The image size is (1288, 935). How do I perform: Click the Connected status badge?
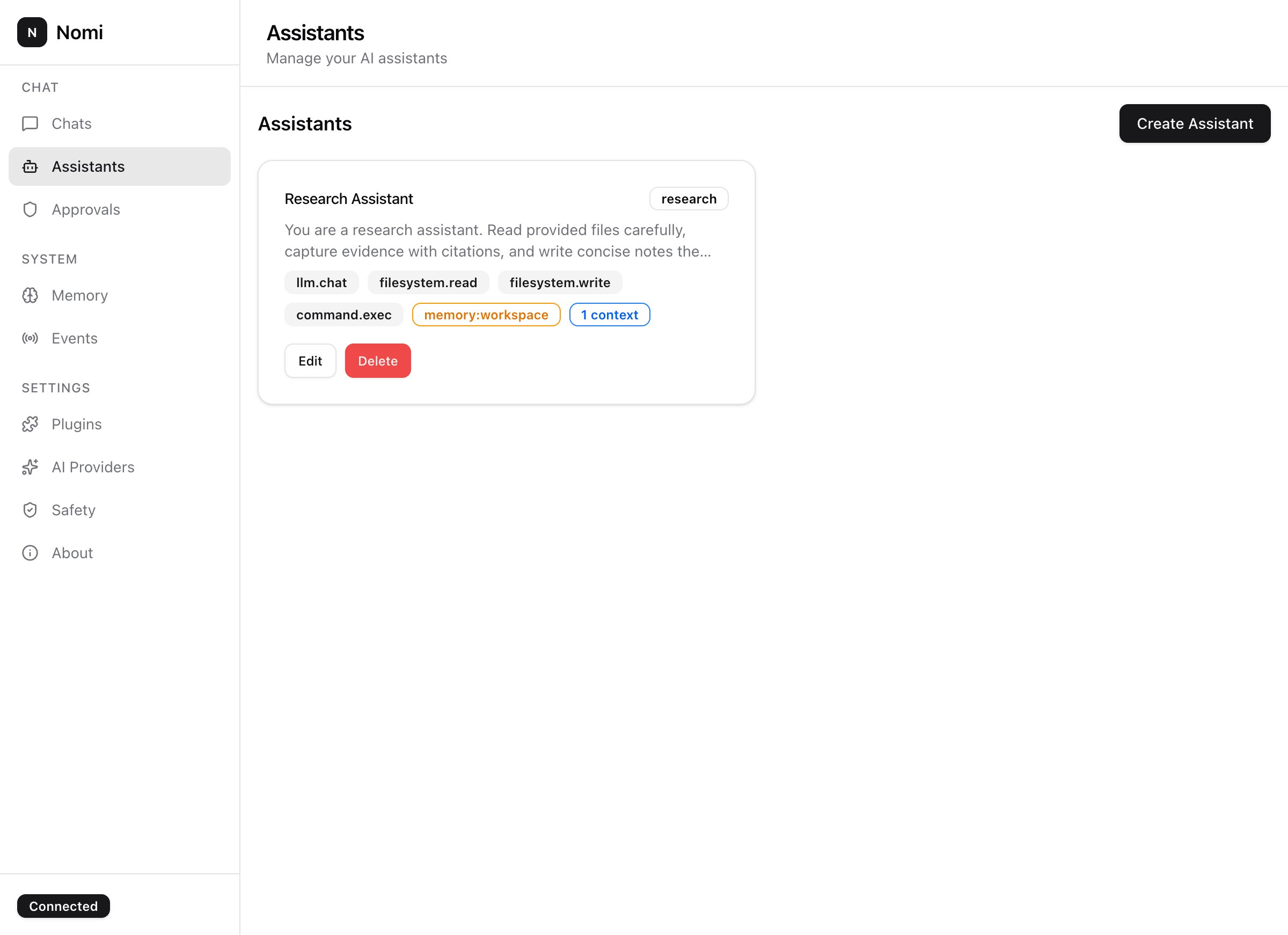(64, 906)
